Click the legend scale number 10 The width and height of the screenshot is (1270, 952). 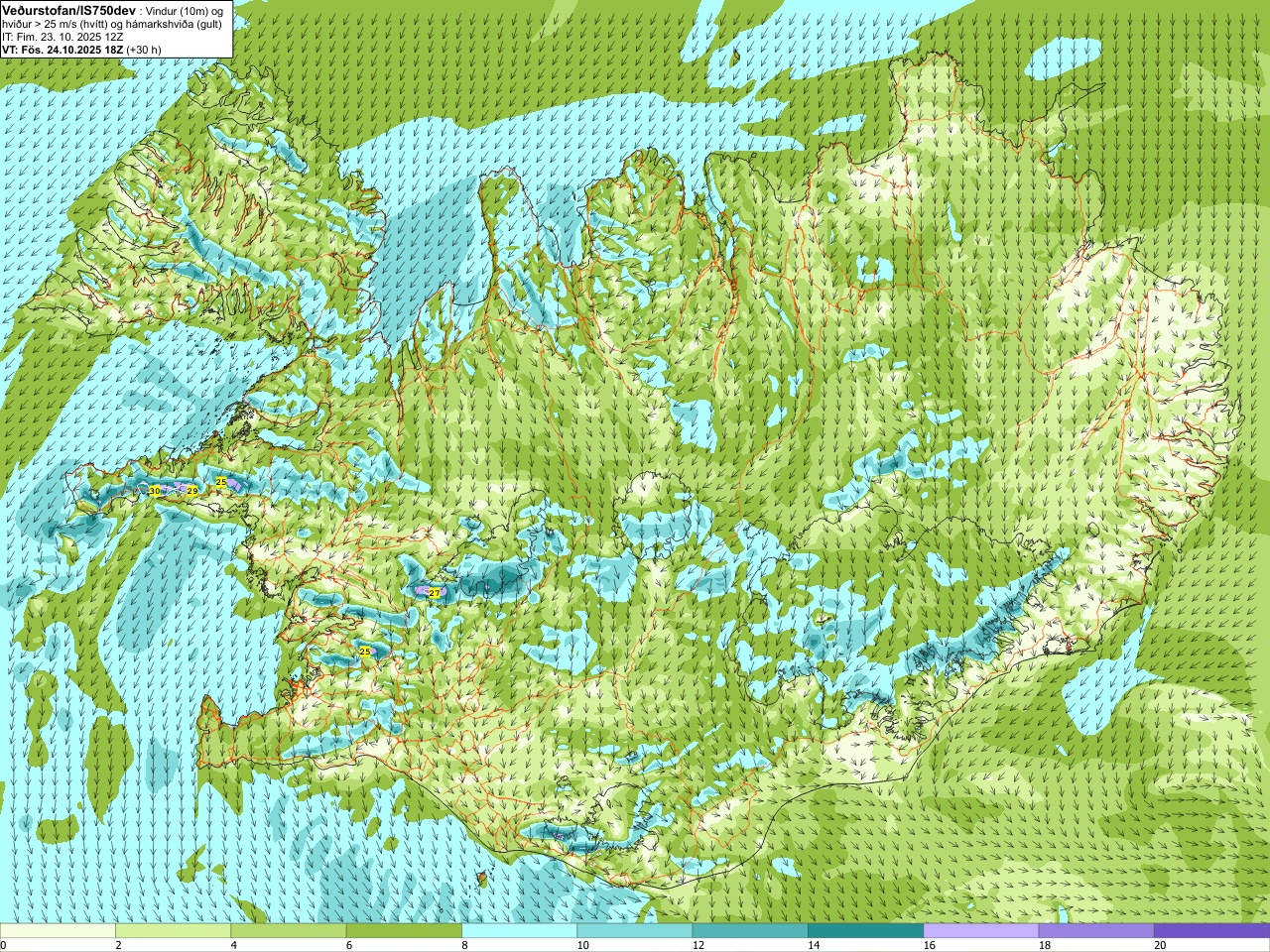coord(583,945)
